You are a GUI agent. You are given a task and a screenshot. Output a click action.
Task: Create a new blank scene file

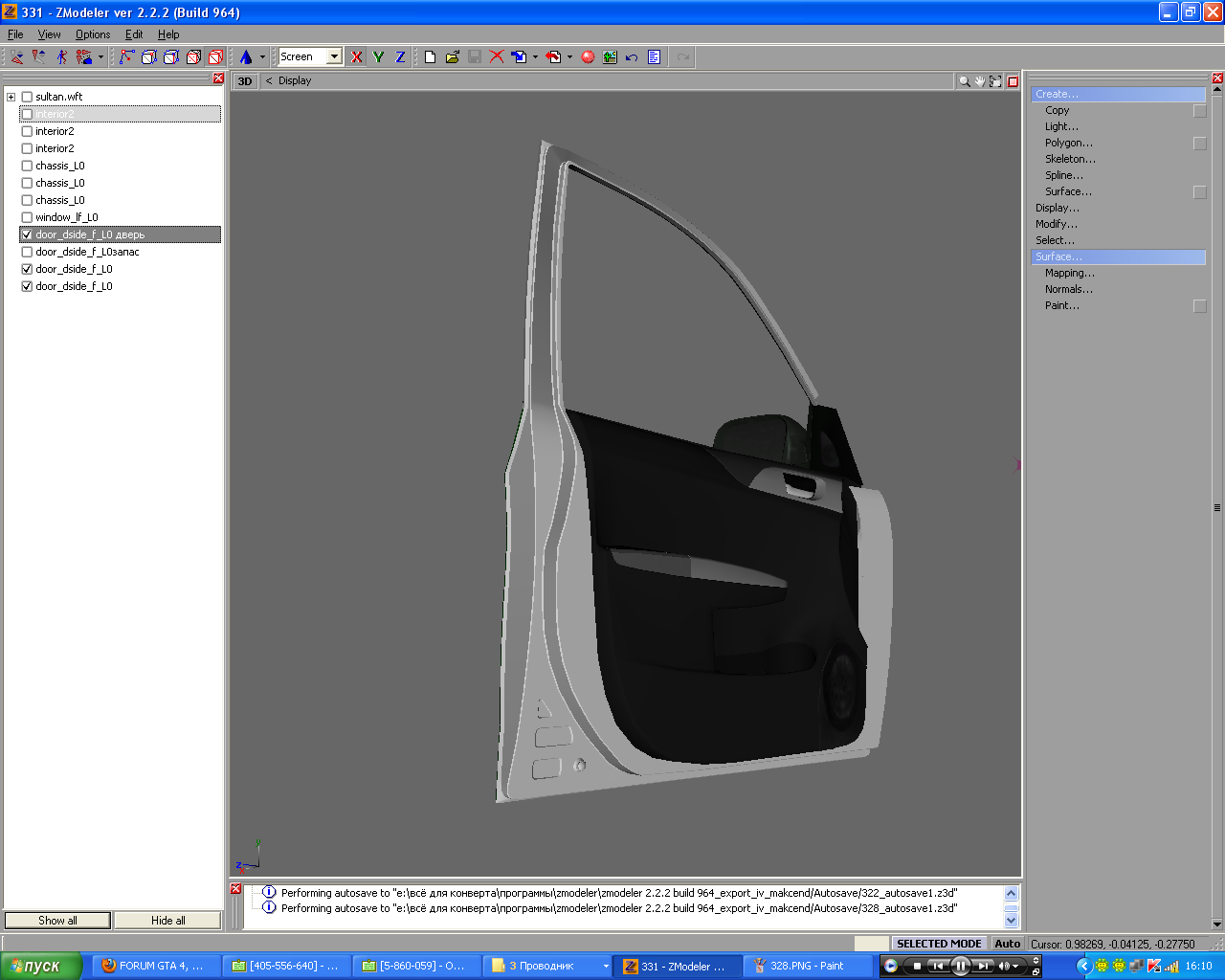[x=431, y=57]
